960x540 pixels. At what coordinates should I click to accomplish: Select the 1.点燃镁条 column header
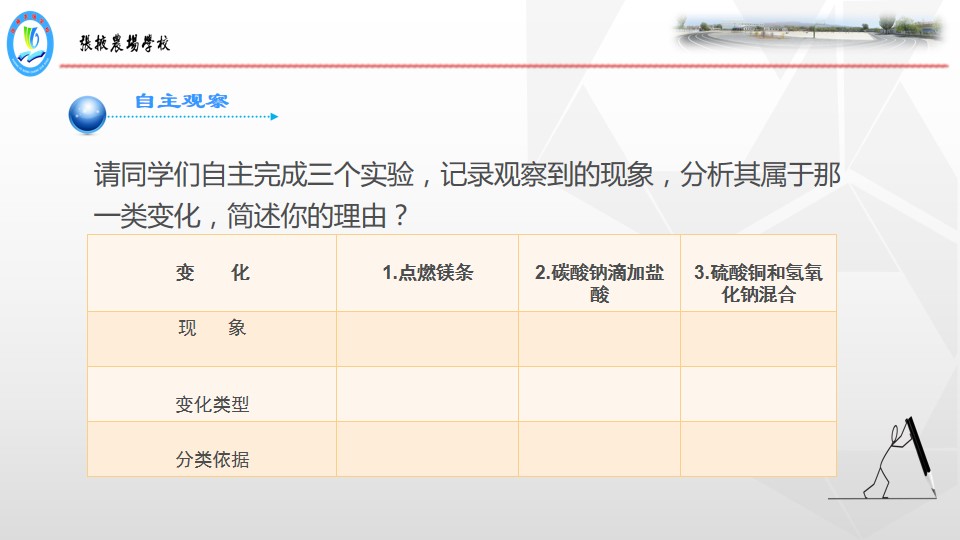tap(427, 273)
